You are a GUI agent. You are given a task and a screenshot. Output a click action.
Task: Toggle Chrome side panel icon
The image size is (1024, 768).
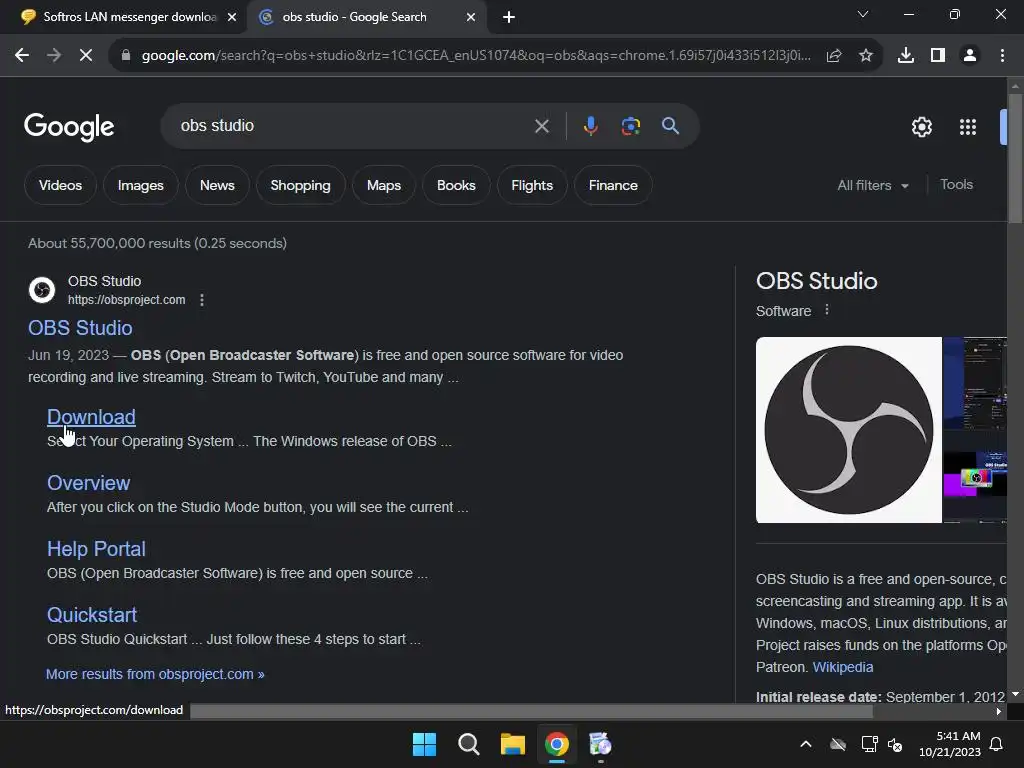click(x=938, y=56)
